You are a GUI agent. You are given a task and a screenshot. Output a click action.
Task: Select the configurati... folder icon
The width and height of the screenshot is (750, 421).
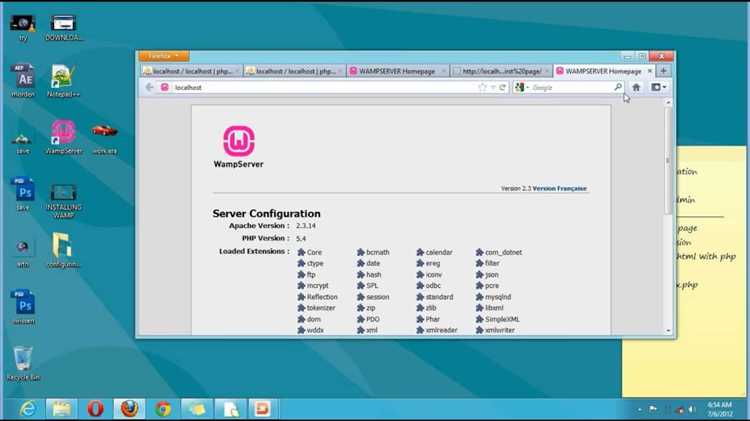click(64, 250)
